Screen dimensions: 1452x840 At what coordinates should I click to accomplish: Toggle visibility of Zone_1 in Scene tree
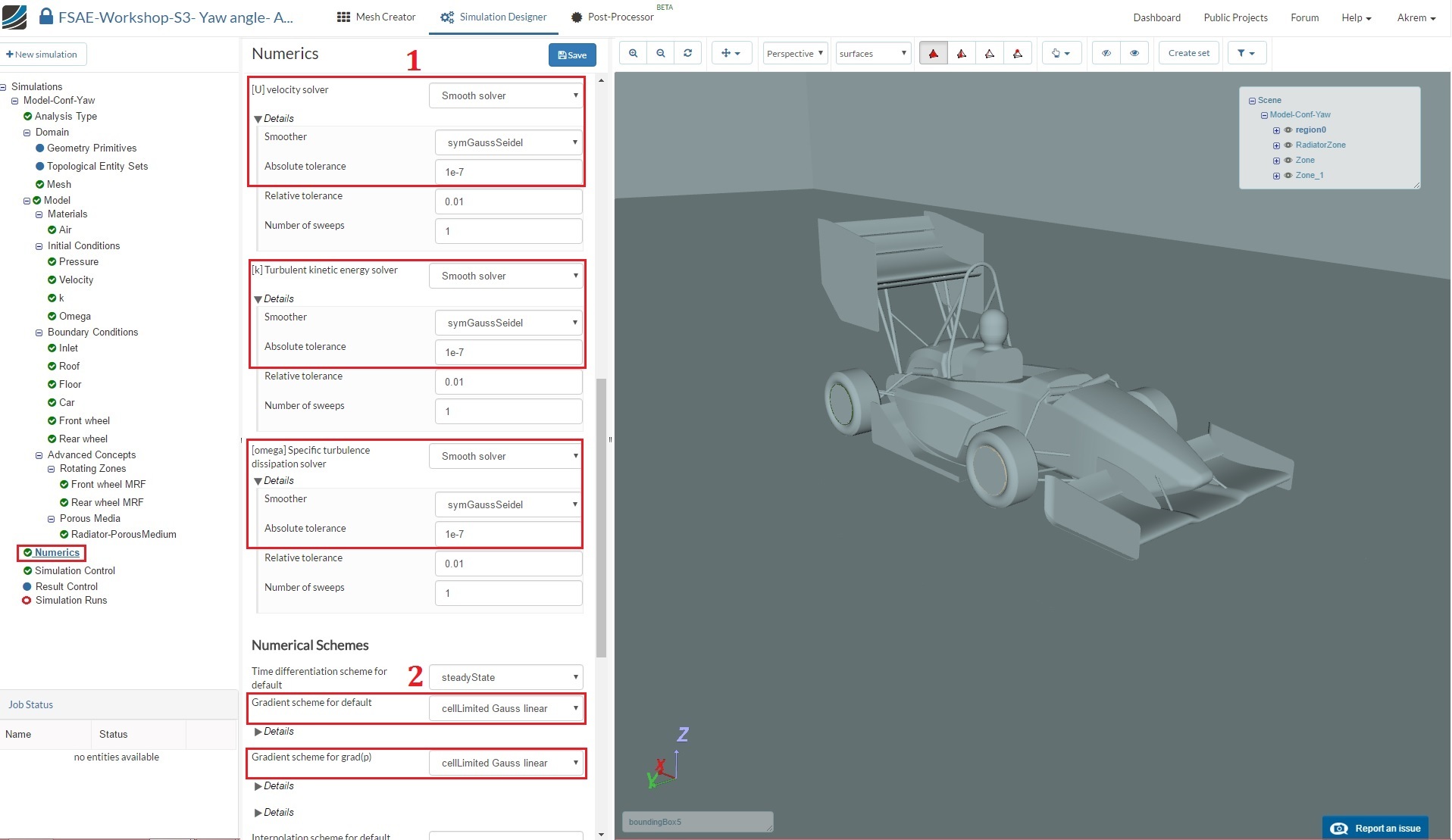click(x=1288, y=176)
